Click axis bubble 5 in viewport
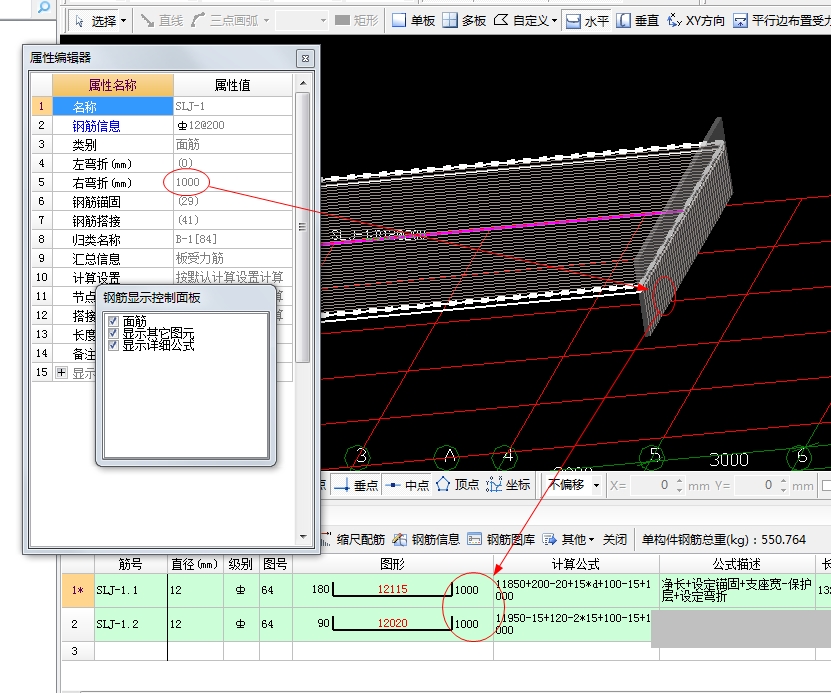Image resolution: width=831 pixels, height=693 pixels. click(654, 456)
